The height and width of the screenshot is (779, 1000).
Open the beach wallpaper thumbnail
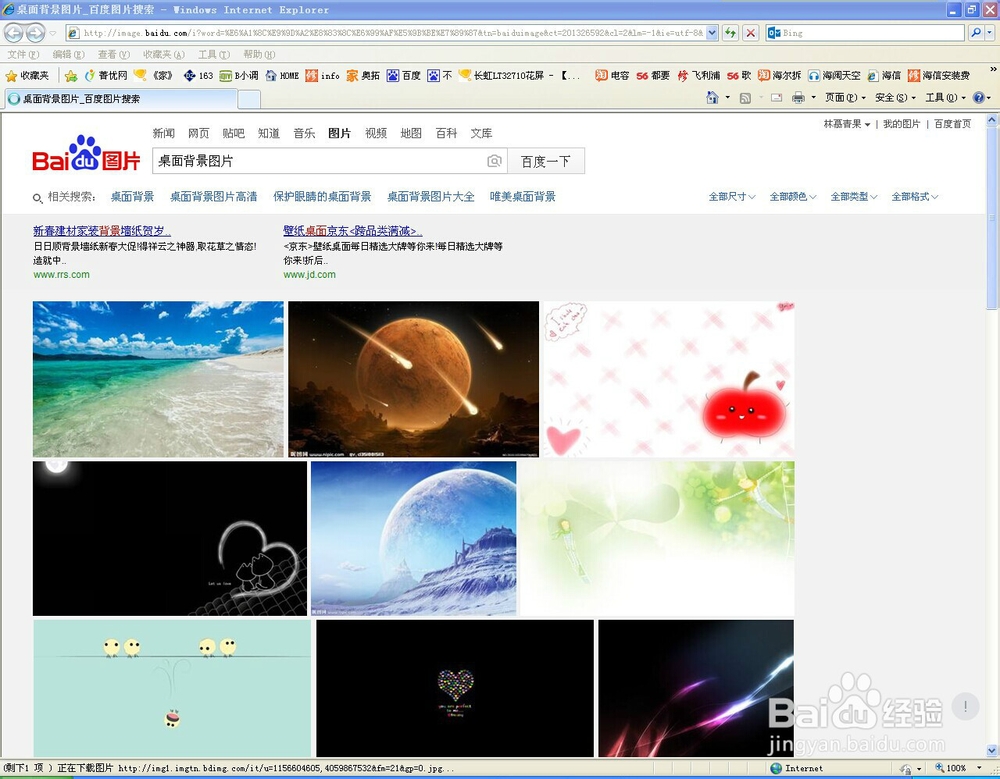tap(158, 379)
